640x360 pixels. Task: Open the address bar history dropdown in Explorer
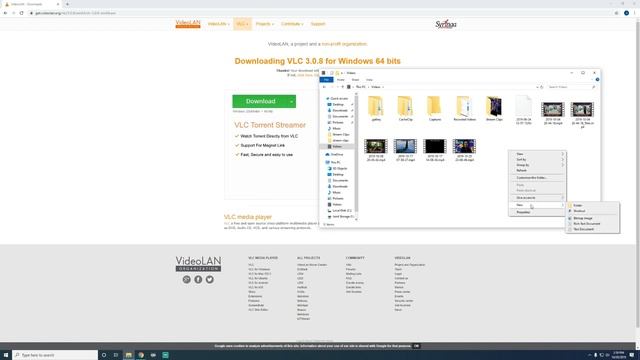pos(537,87)
